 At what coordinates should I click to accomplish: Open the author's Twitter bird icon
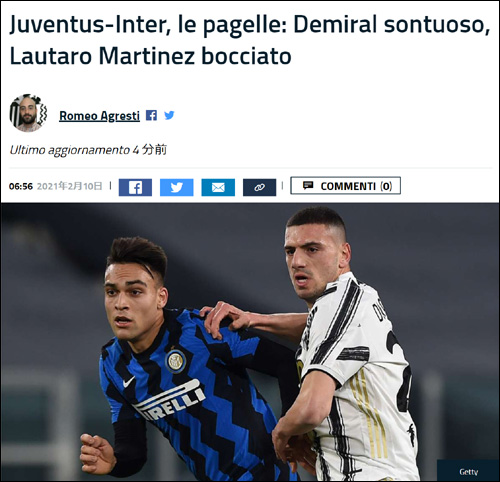[169, 115]
